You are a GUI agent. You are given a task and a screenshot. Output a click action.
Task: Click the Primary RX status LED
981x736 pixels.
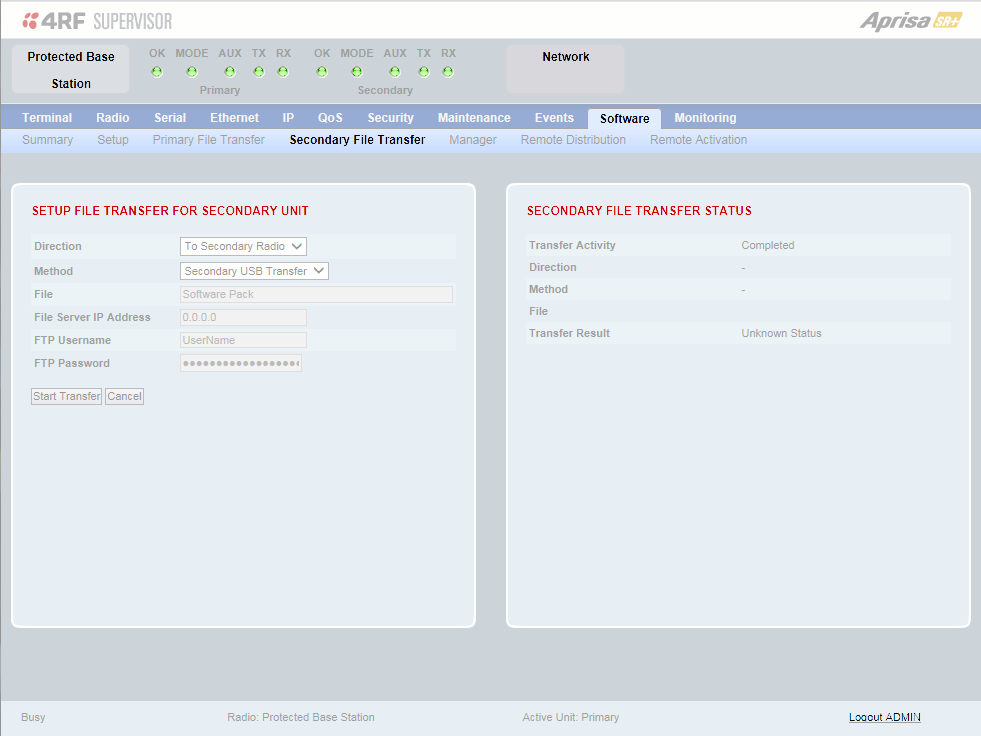coord(283,72)
